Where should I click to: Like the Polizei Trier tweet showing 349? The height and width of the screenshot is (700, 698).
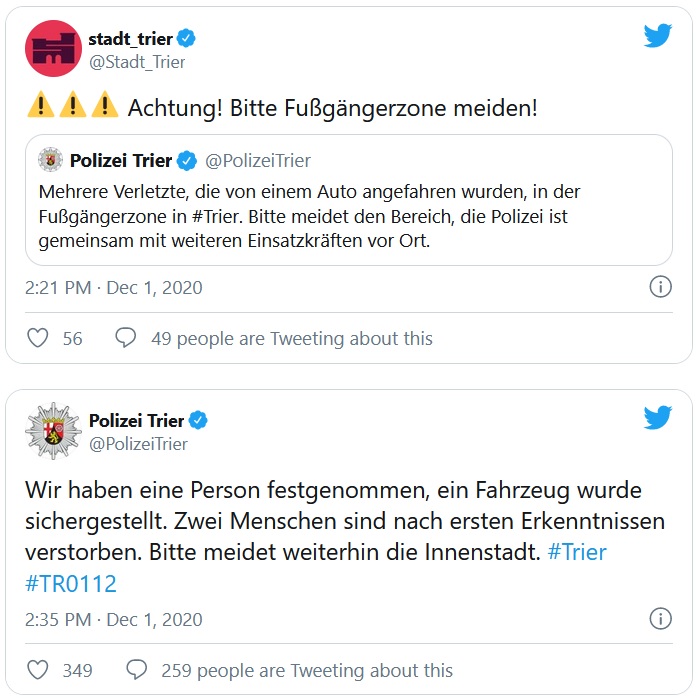tap(38, 670)
